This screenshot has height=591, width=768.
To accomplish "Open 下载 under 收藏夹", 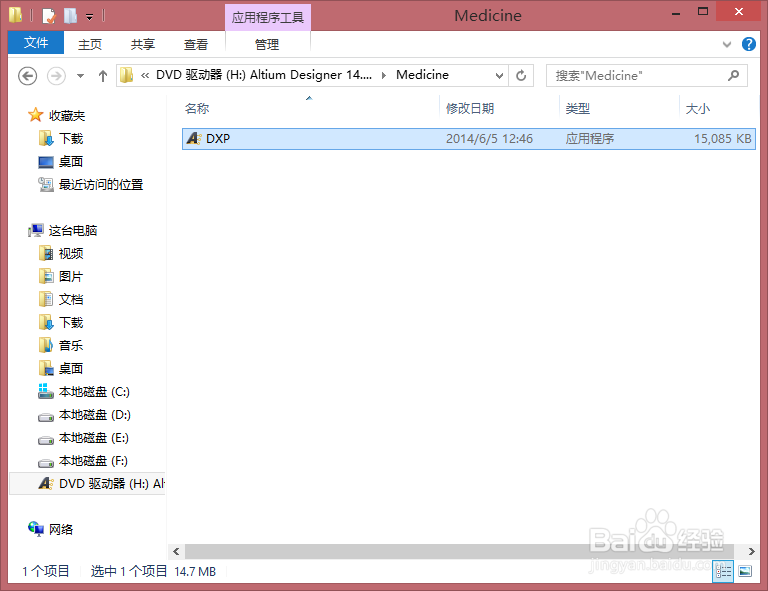I will click(x=71, y=139).
